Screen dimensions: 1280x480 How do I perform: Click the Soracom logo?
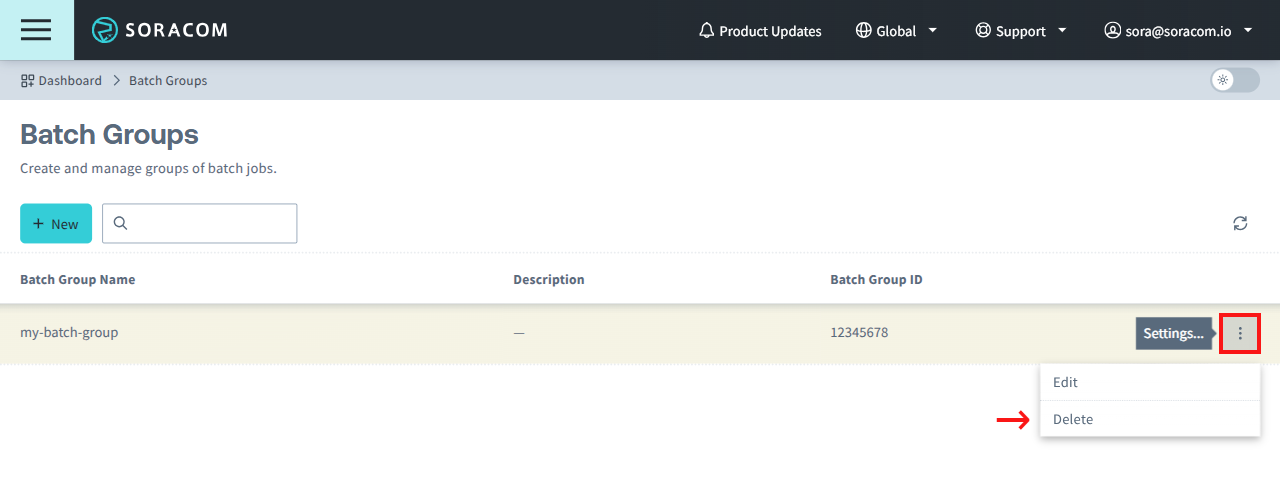point(160,30)
